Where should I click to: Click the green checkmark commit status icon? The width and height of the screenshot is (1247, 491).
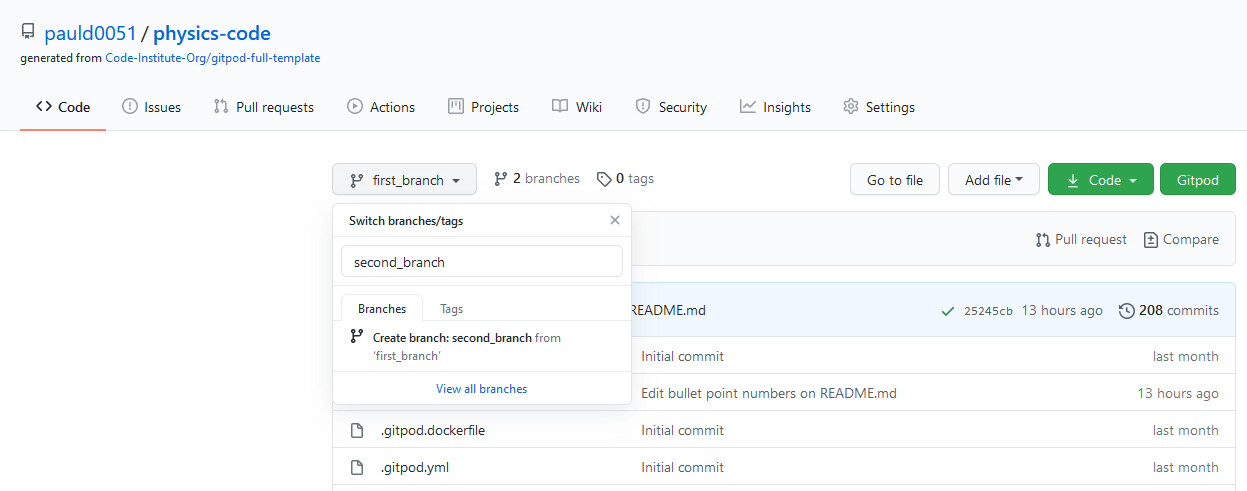[948, 311]
